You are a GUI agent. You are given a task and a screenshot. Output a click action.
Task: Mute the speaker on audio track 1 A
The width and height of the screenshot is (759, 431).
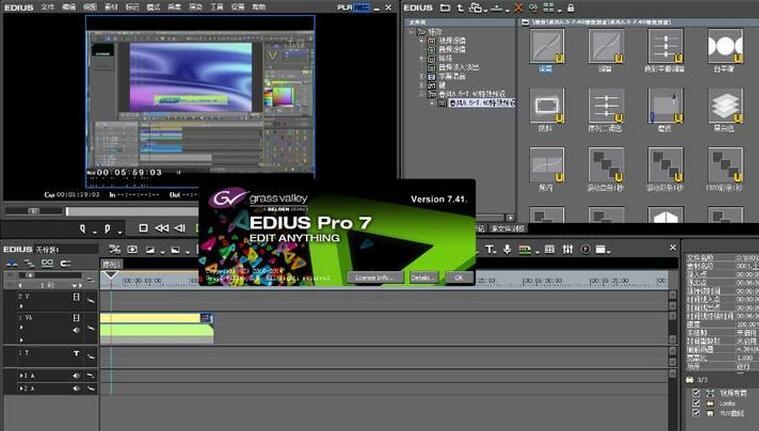[x=76, y=376]
